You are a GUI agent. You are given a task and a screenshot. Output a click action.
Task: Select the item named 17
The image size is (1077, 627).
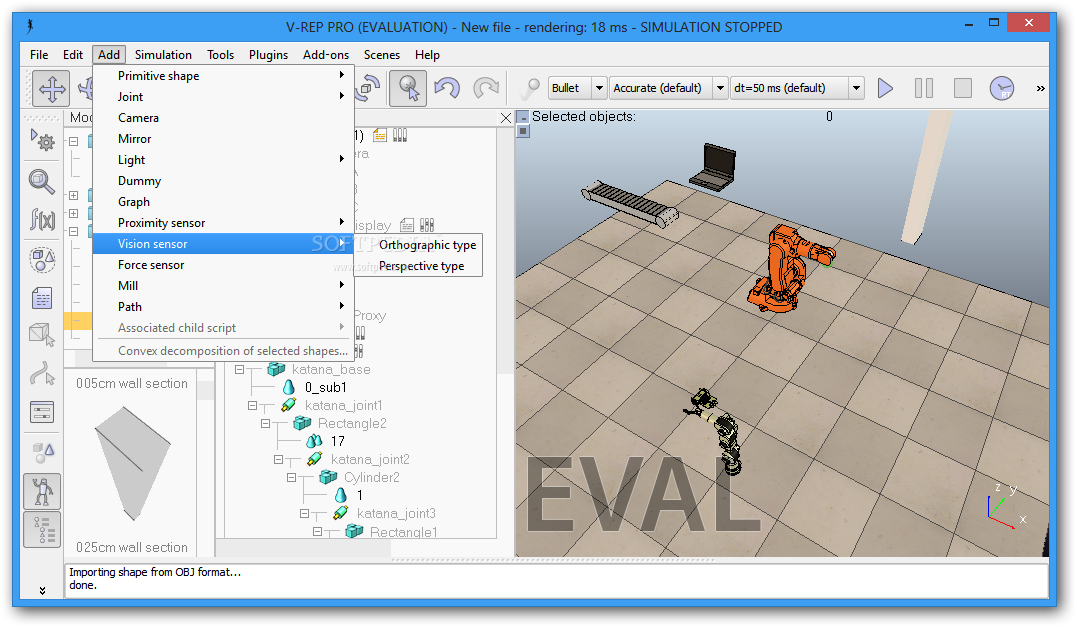(x=337, y=441)
